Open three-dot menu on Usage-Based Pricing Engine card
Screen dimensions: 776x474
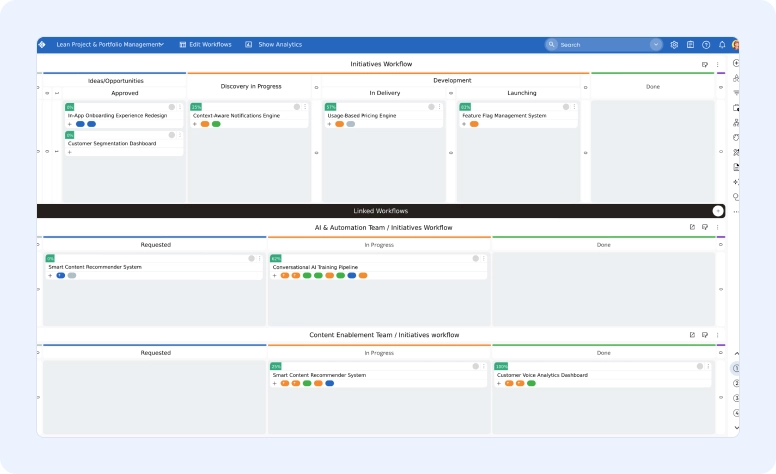440,107
